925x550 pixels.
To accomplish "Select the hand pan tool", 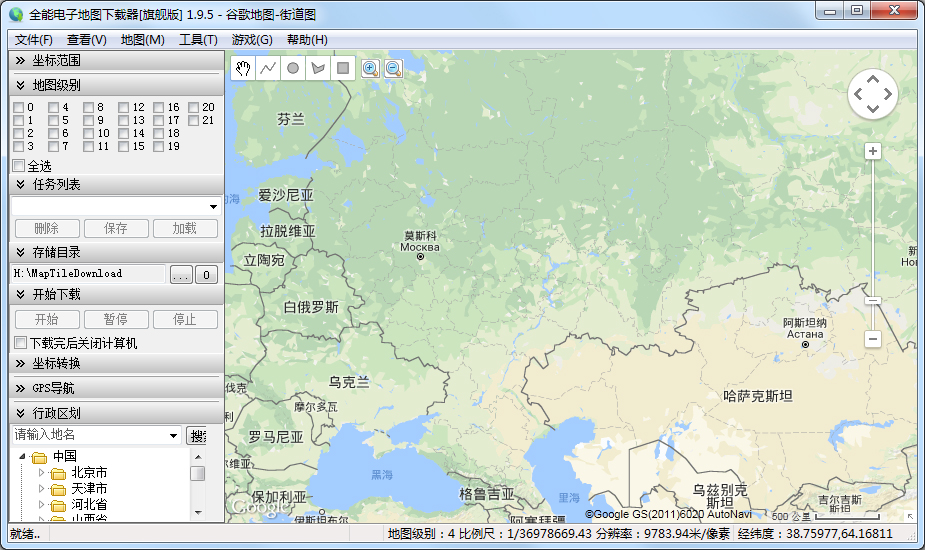I will pos(242,68).
